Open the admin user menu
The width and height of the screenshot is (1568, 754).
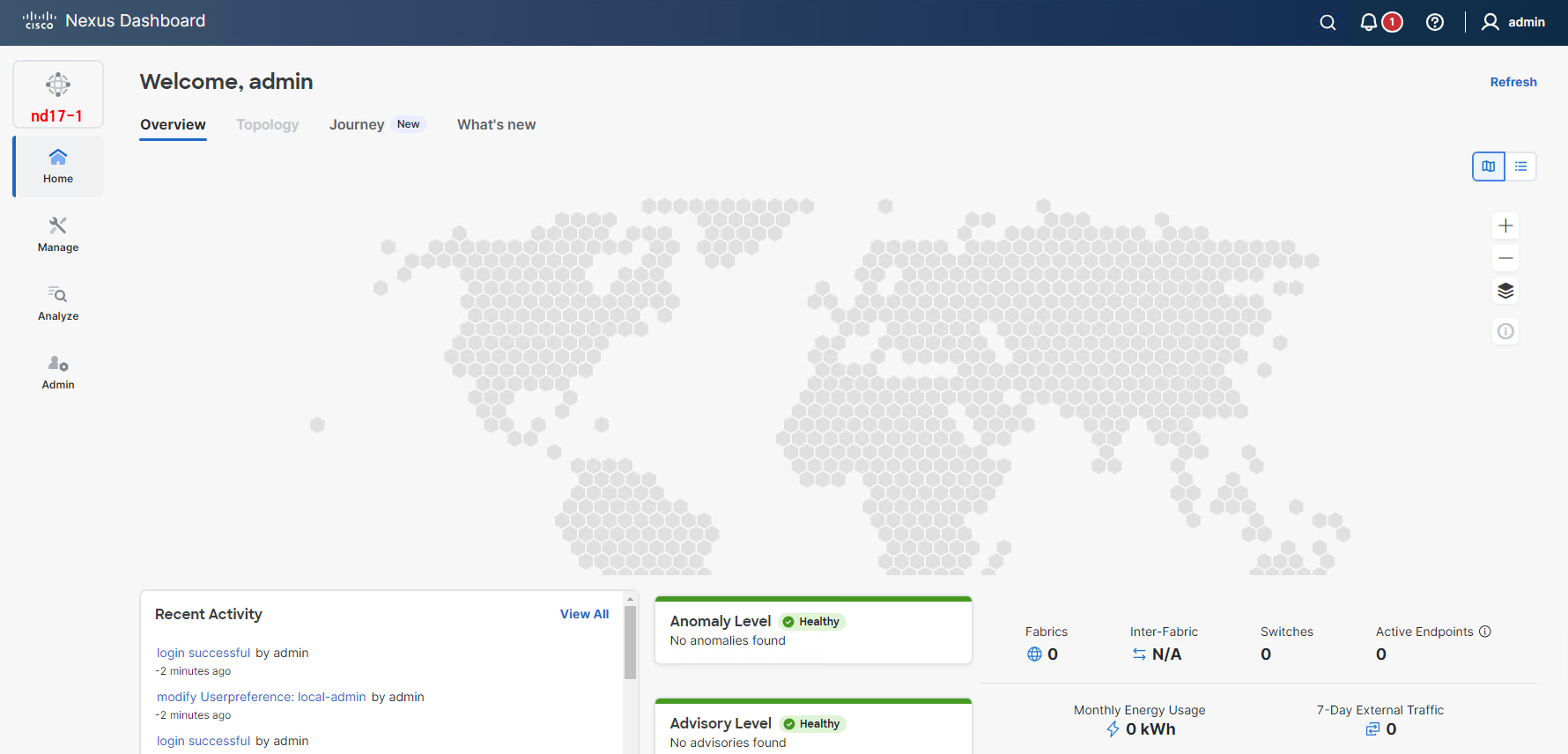[1513, 23]
